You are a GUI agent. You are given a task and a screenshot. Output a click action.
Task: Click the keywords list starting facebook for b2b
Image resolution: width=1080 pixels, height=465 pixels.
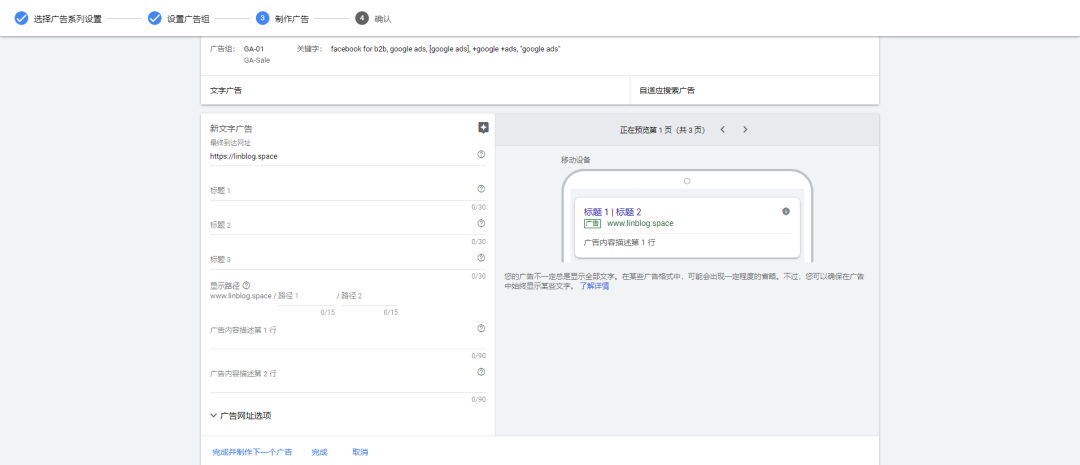446,49
